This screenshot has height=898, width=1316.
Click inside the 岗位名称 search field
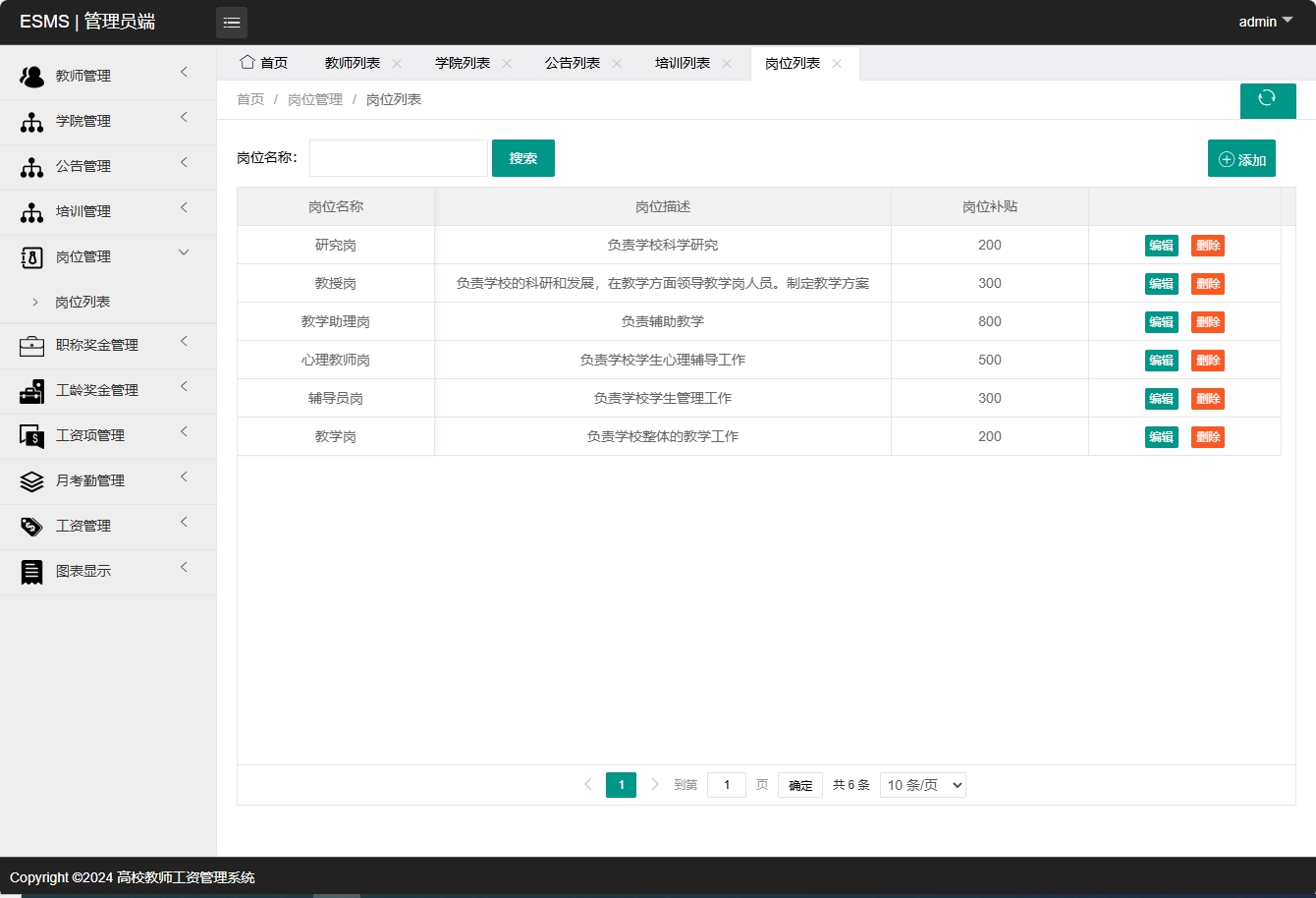(x=398, y=157)
